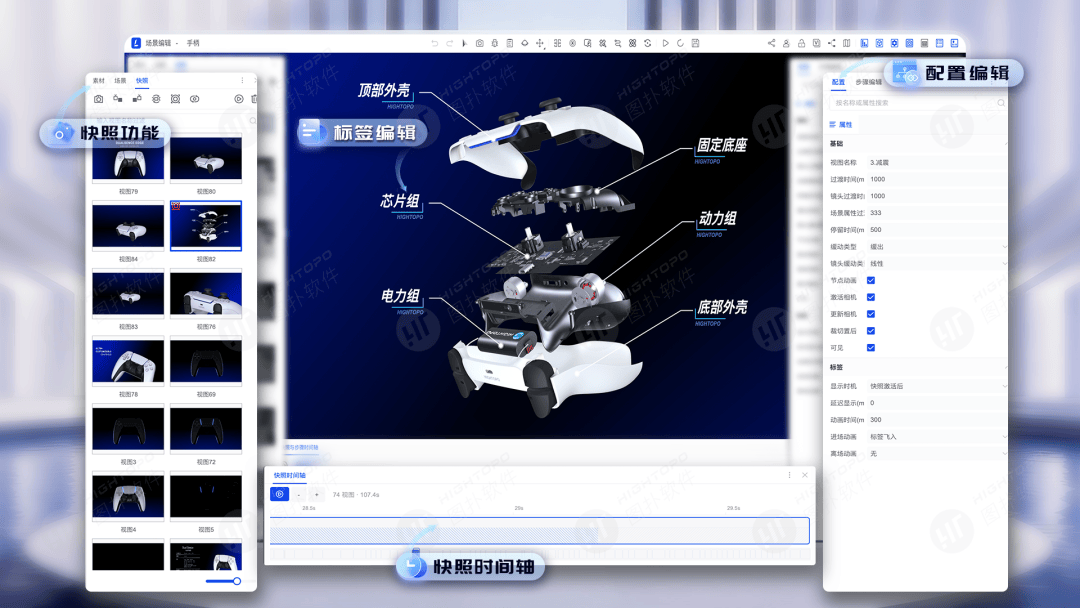Take snapshot with camera icon in snapshot panel
Image resolution: width=1080 pixels, height=608 pixels.
click(98, 99)
